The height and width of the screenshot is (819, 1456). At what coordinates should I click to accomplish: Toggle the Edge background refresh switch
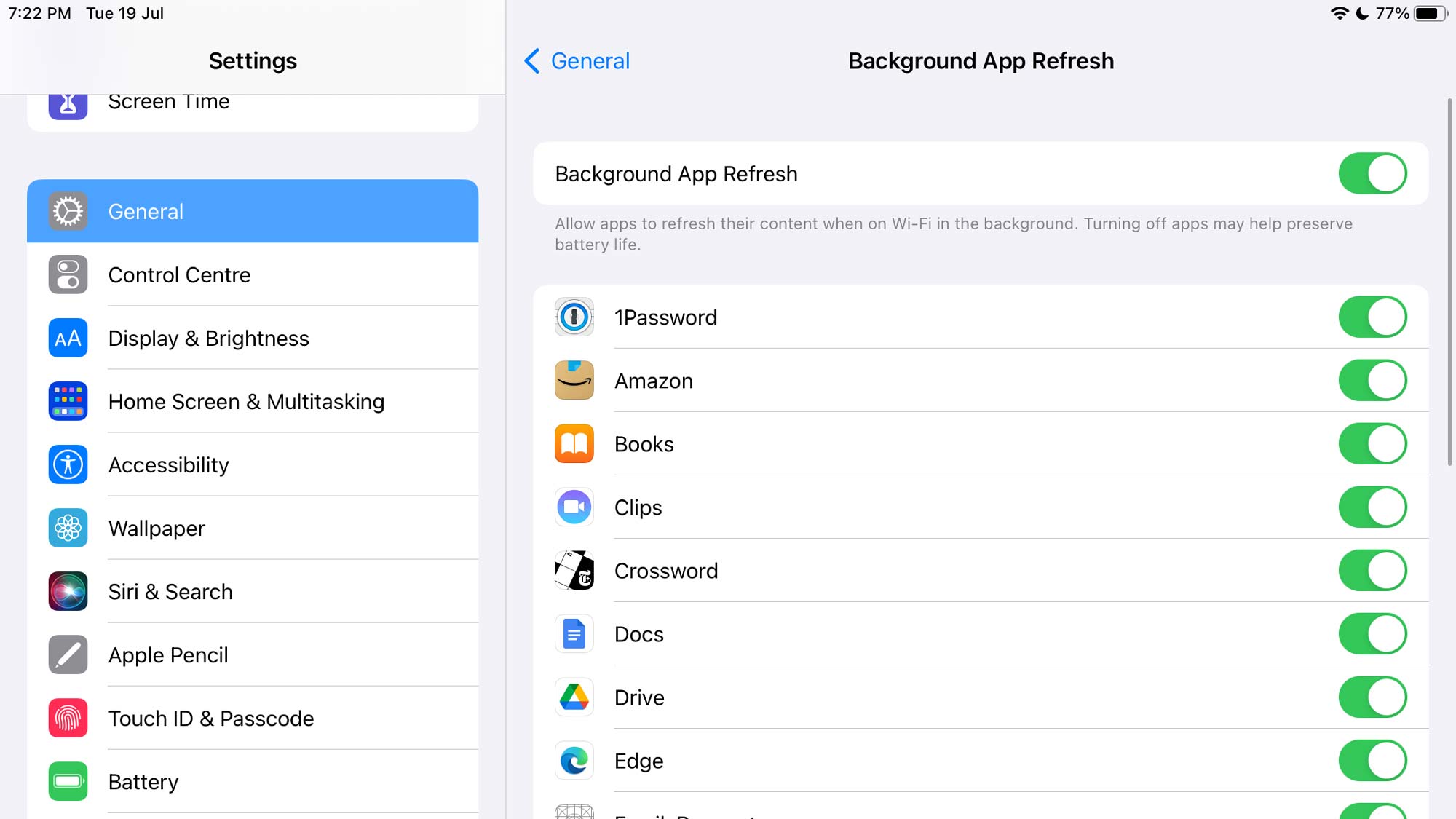[1372, 760]
